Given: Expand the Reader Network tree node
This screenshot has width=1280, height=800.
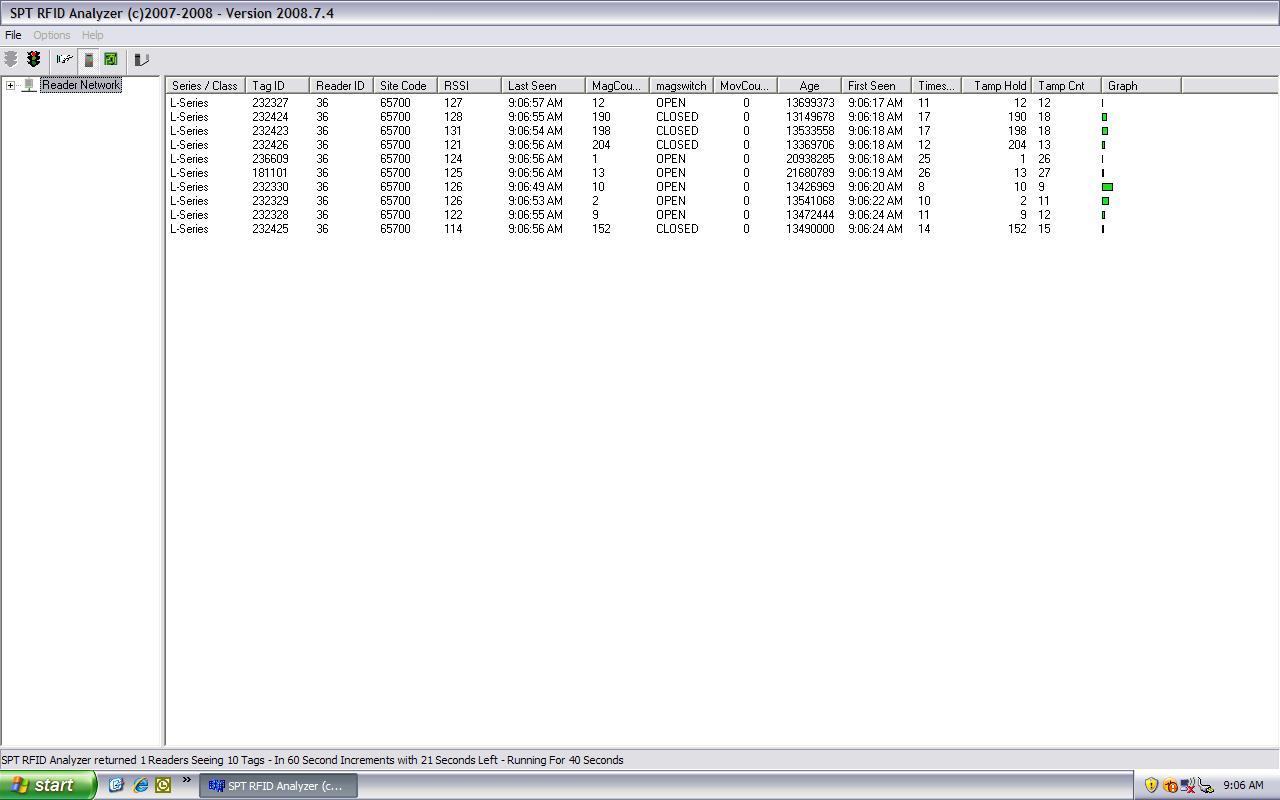Looking at the screenshot, I should tap(10, 85).
